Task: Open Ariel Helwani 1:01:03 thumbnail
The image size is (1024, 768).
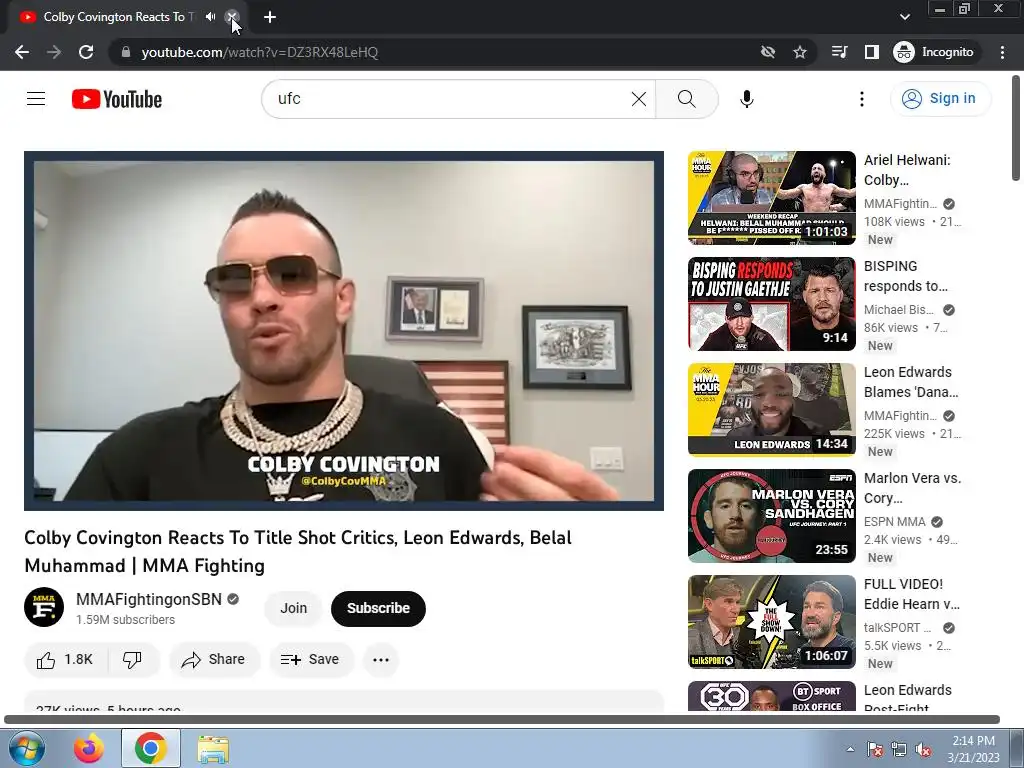Action: point(771,198)
